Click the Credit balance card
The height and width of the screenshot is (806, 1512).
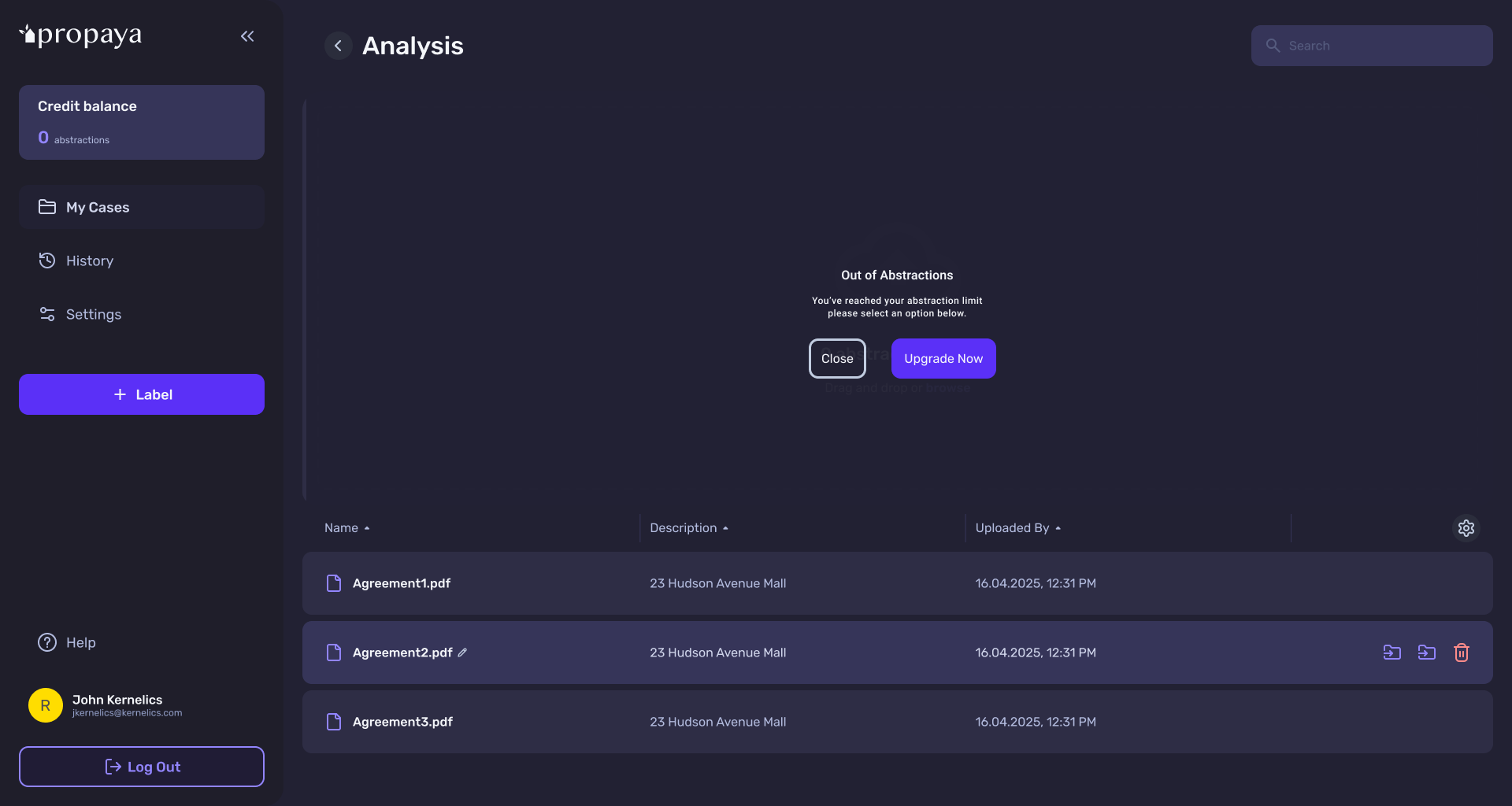coord(142,123)
